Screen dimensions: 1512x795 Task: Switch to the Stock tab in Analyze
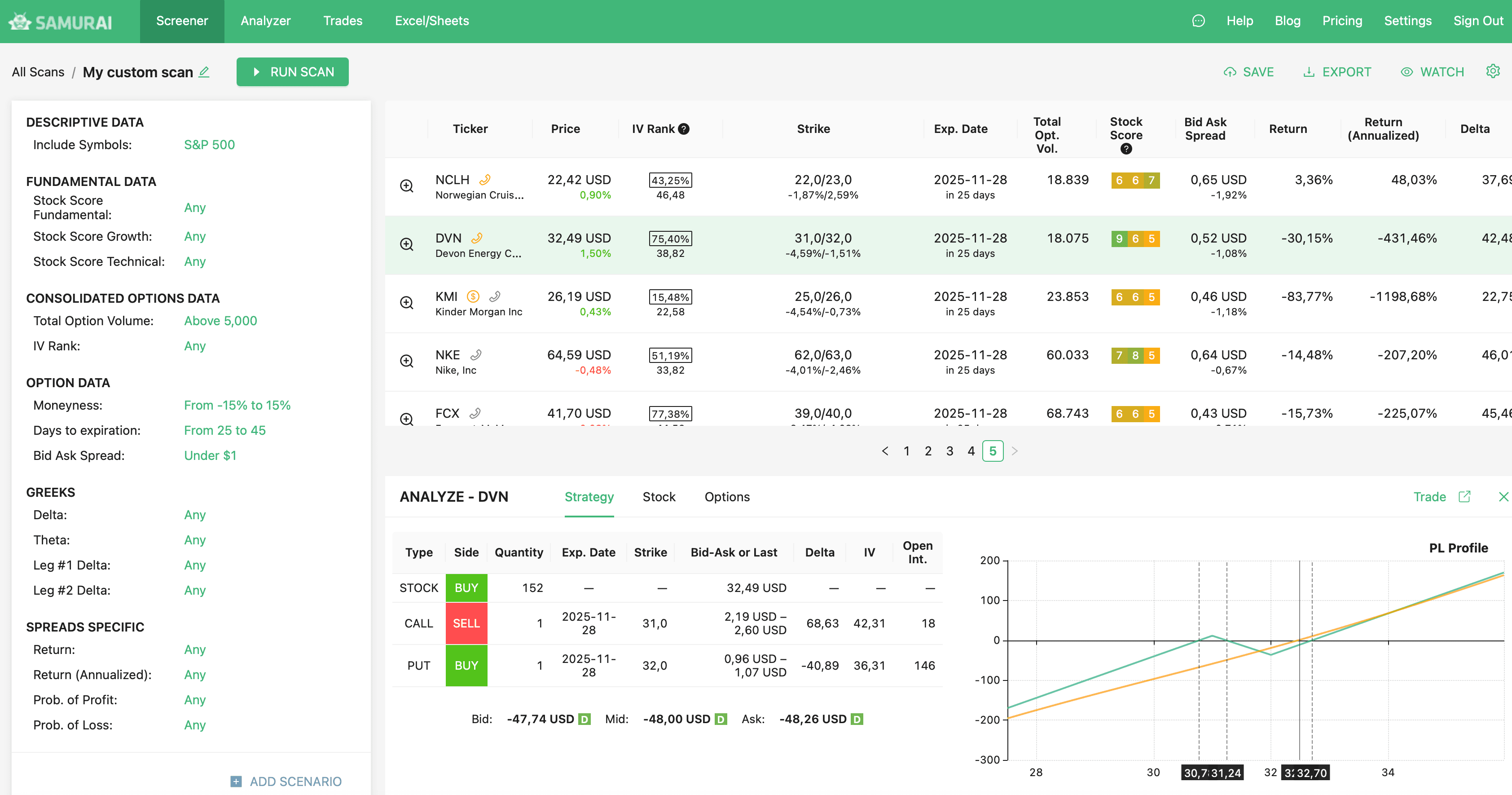pos(659,497)
